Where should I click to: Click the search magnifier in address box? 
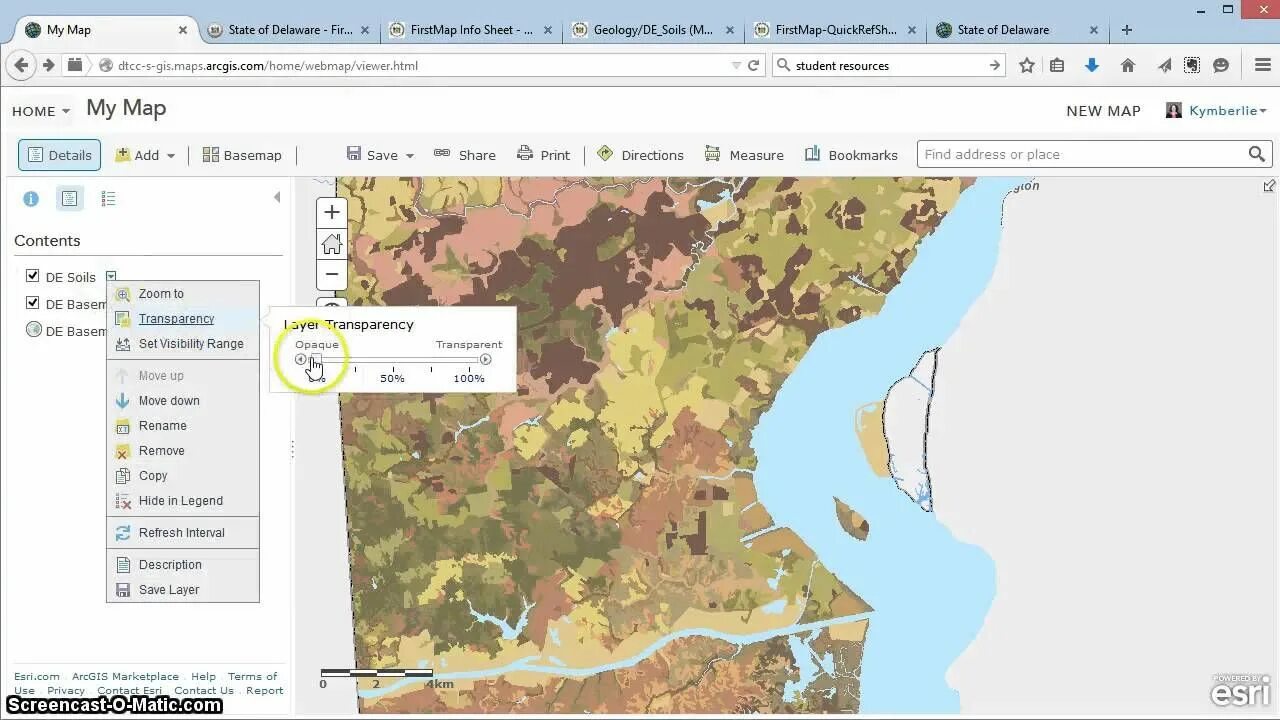tap(1257, 154)
